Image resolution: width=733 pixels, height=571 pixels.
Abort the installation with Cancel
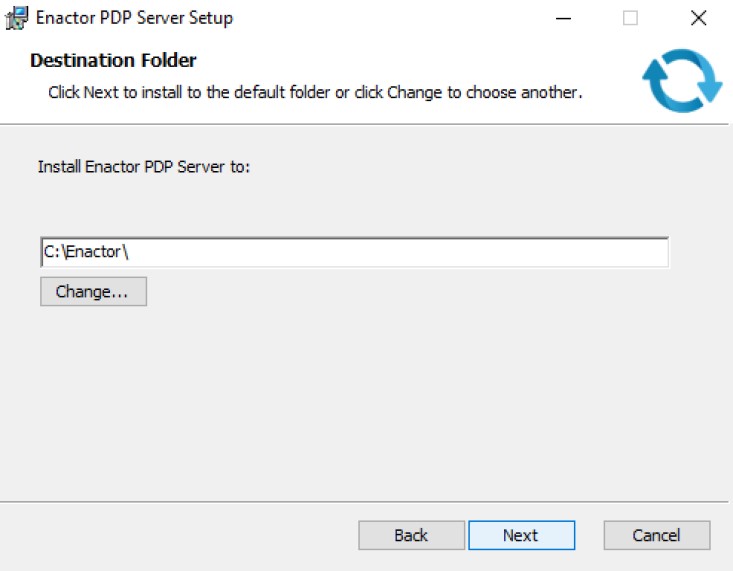coord(656,535)
